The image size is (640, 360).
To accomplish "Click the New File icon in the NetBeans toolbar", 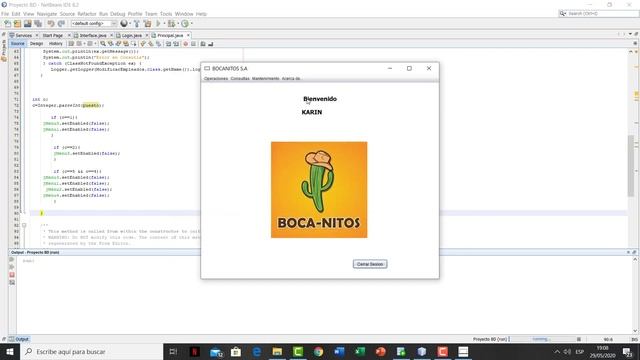I will click(8, 24).
